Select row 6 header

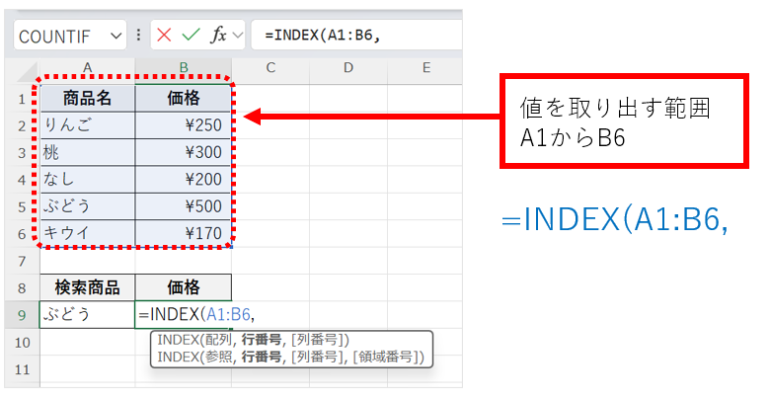(x=22, y=234)
